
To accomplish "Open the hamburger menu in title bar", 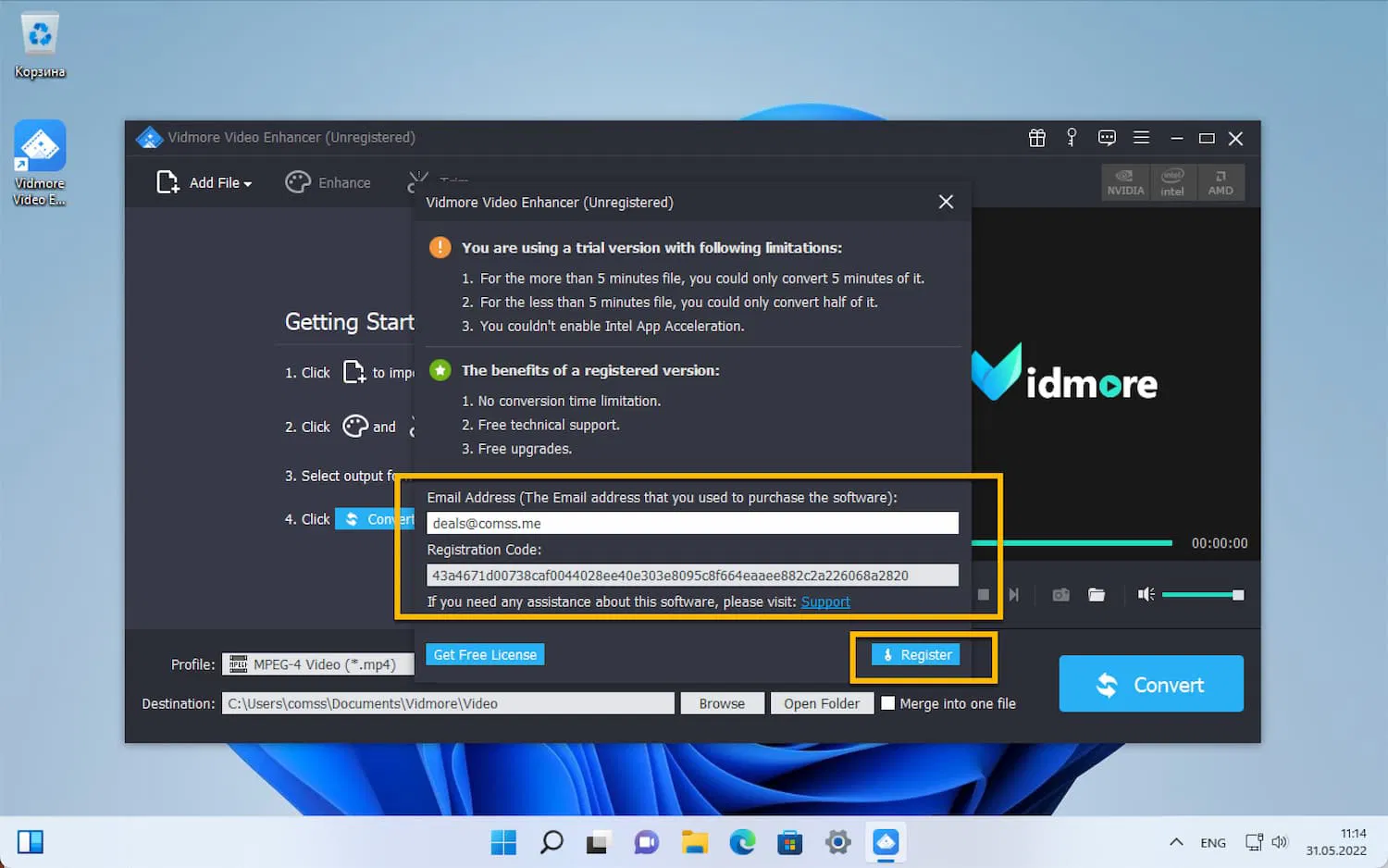I will coord(1142,138).
